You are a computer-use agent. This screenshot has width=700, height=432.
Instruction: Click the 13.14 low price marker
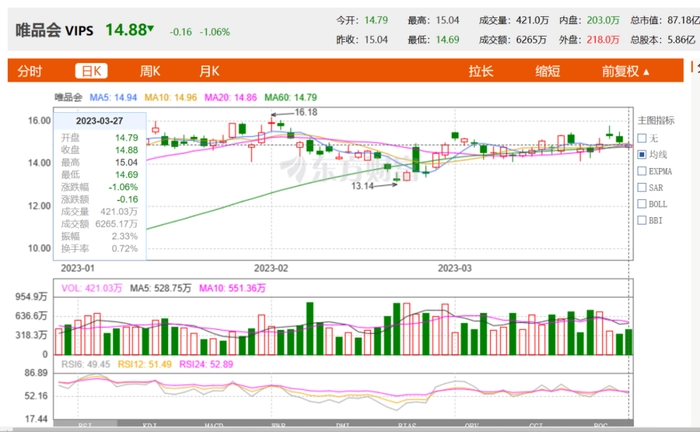(x=362, y=186)
